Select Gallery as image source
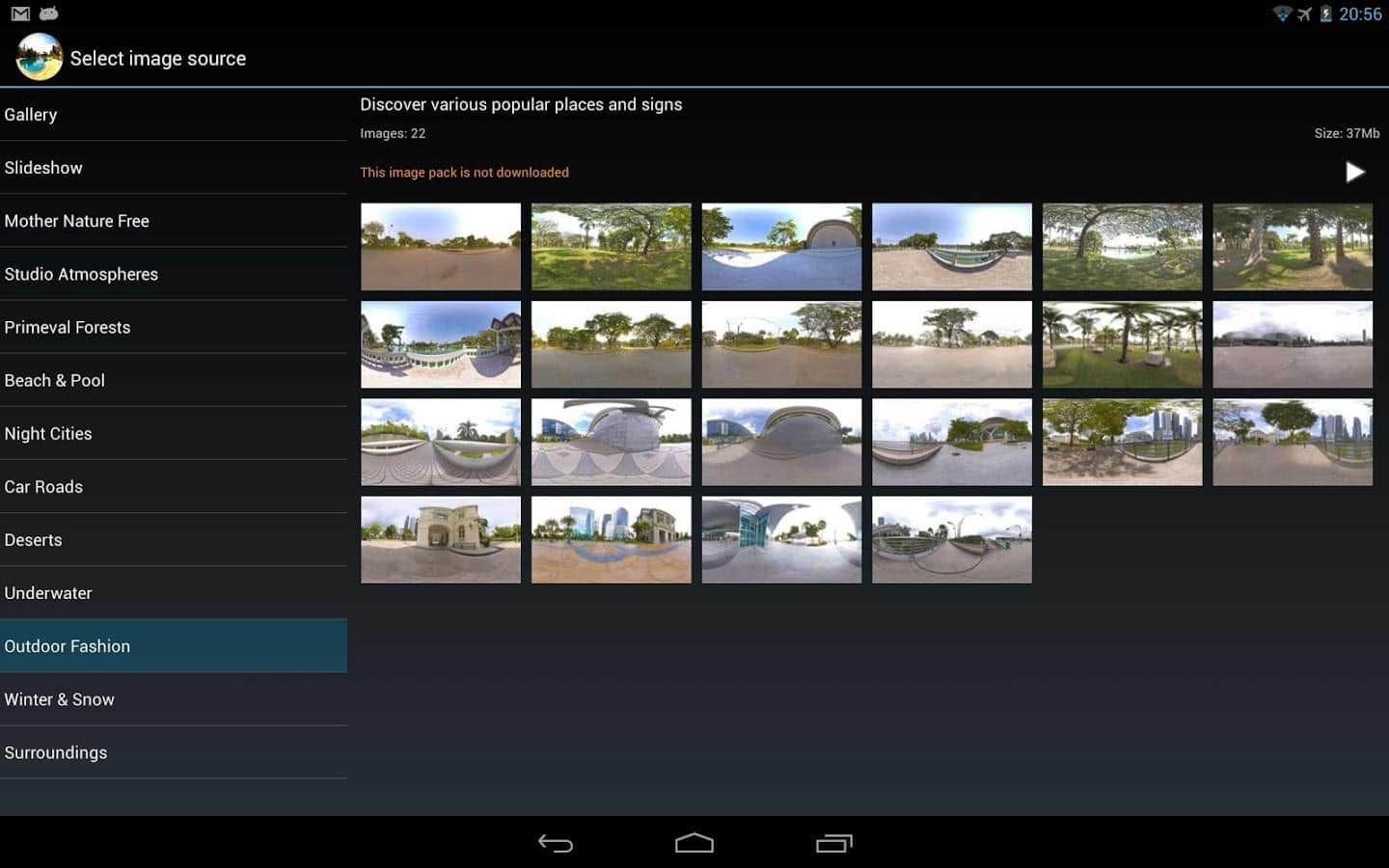 point(174,115)
